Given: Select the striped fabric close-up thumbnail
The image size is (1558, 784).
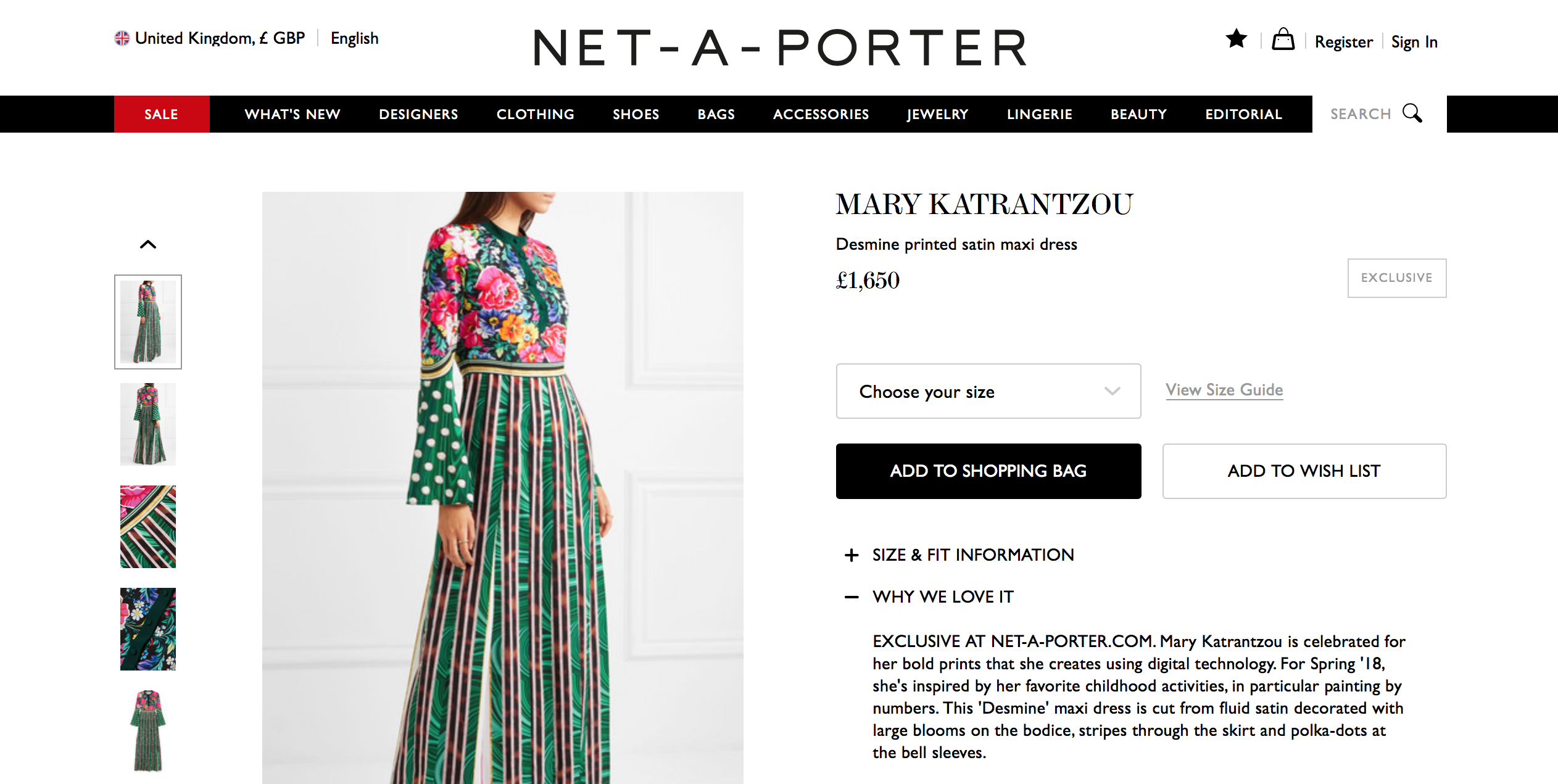Looking at the screenshot, I should point(148,527).
